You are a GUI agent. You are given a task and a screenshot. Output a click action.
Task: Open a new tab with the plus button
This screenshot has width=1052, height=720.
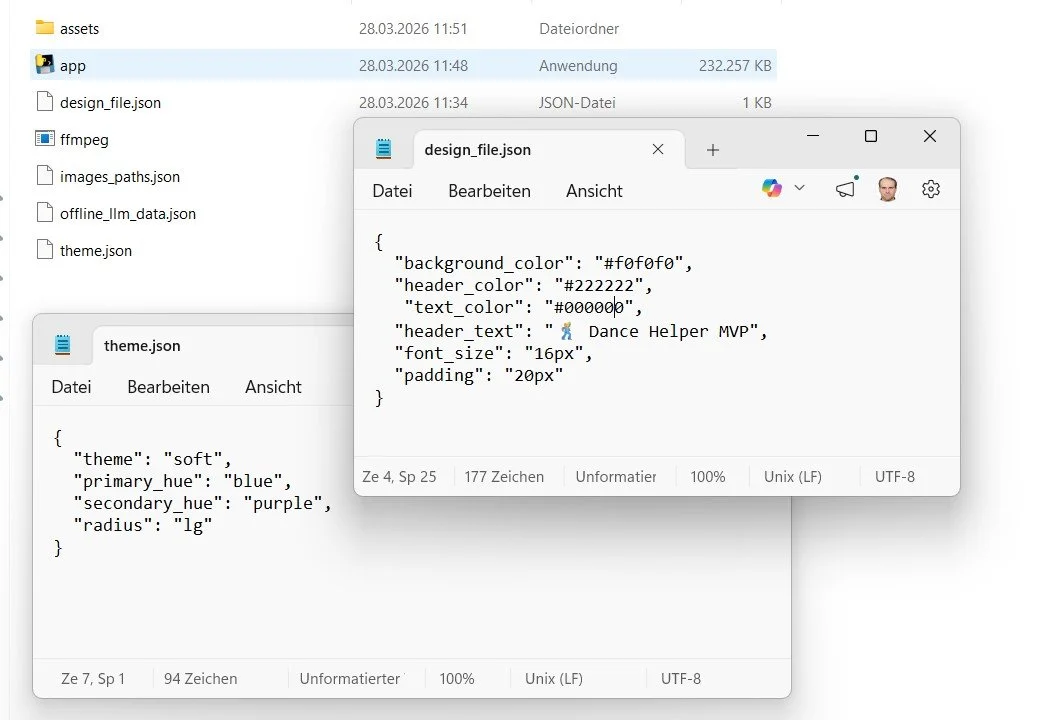(x=712, y=149)
